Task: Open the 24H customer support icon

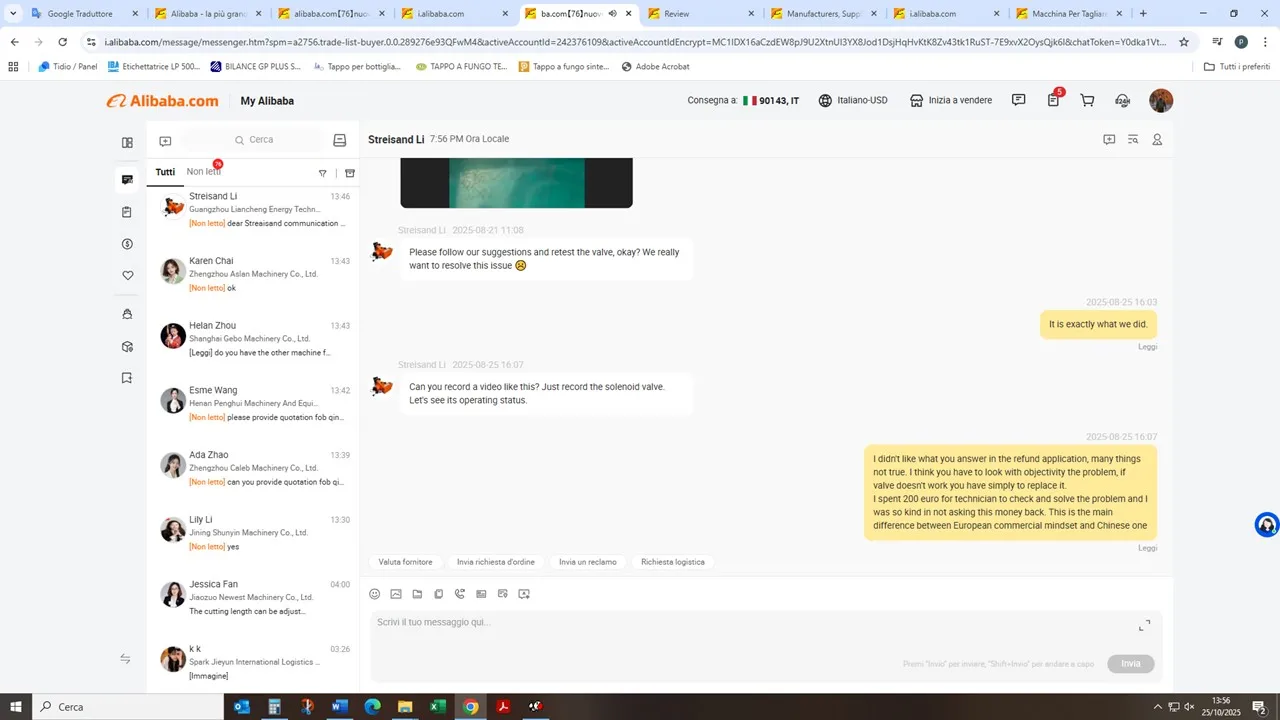Action: 1122,101
